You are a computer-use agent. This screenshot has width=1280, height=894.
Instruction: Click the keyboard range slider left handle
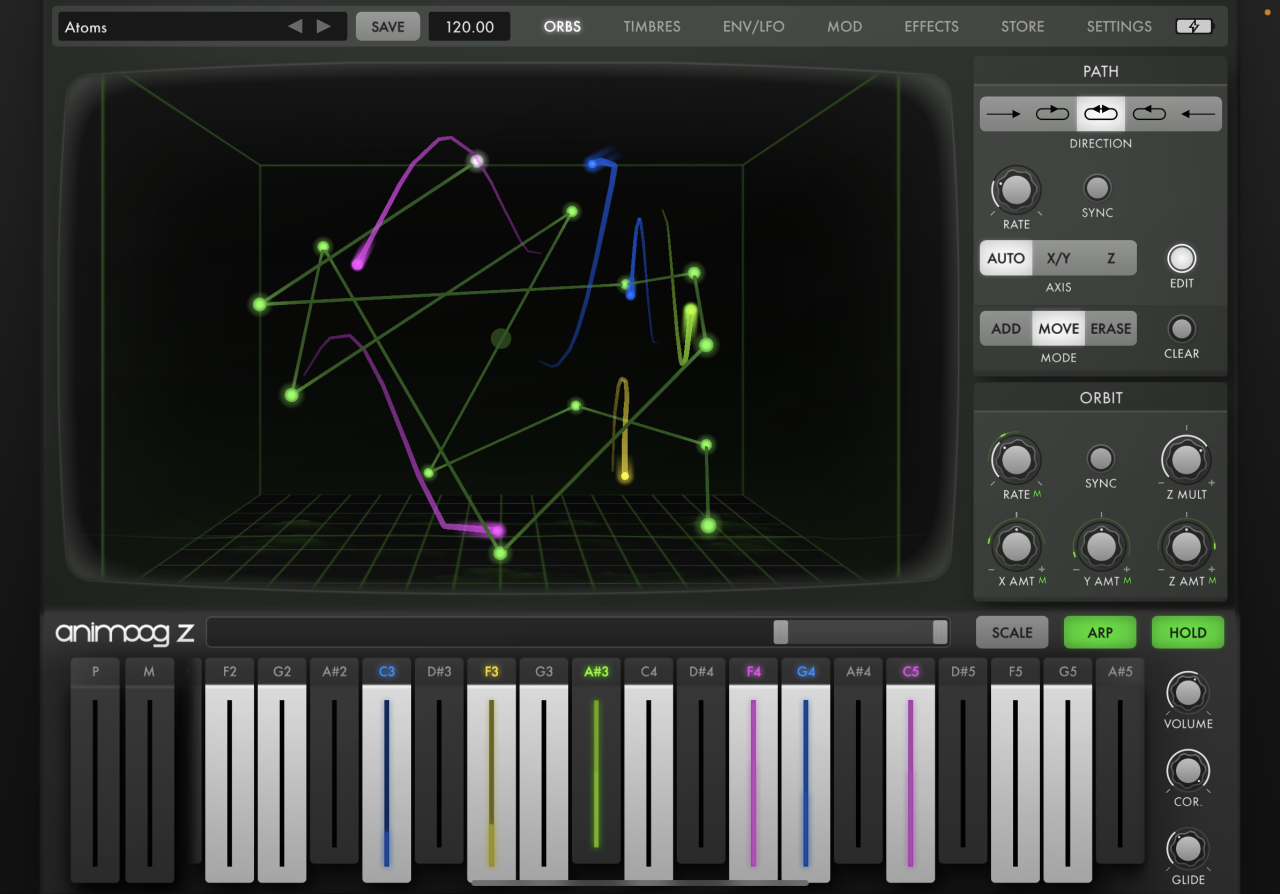[781, 632]
